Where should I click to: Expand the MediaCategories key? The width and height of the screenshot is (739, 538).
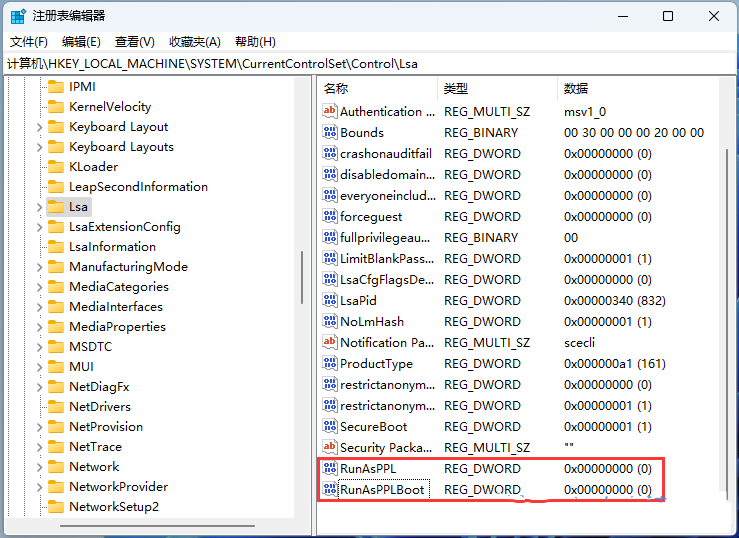click(40, 287)
